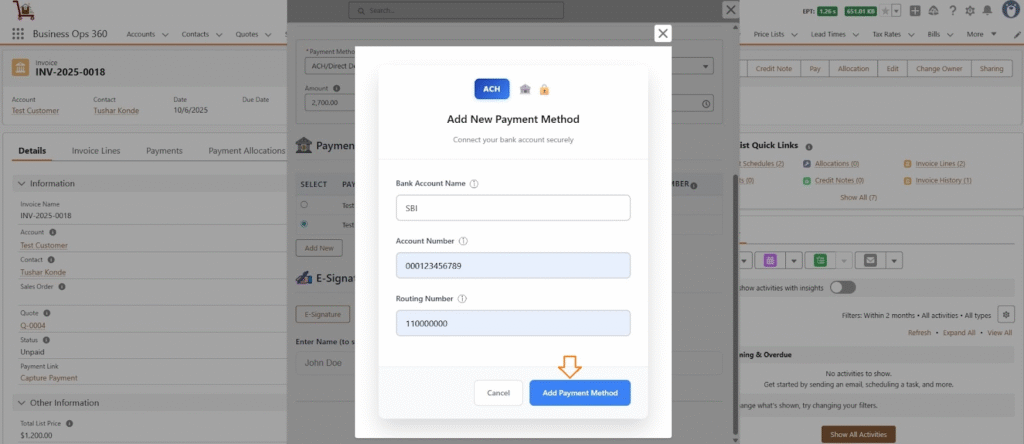Screen dimensions: 1024x444
Task: Click info icon beside Bank Account Name
Action: coord(474,184)
